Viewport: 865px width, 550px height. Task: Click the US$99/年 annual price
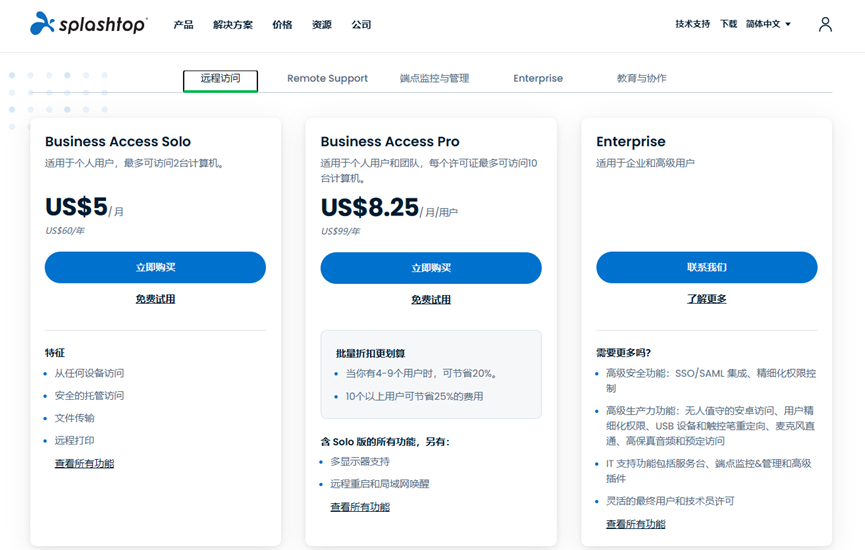[x=340, y=231]
